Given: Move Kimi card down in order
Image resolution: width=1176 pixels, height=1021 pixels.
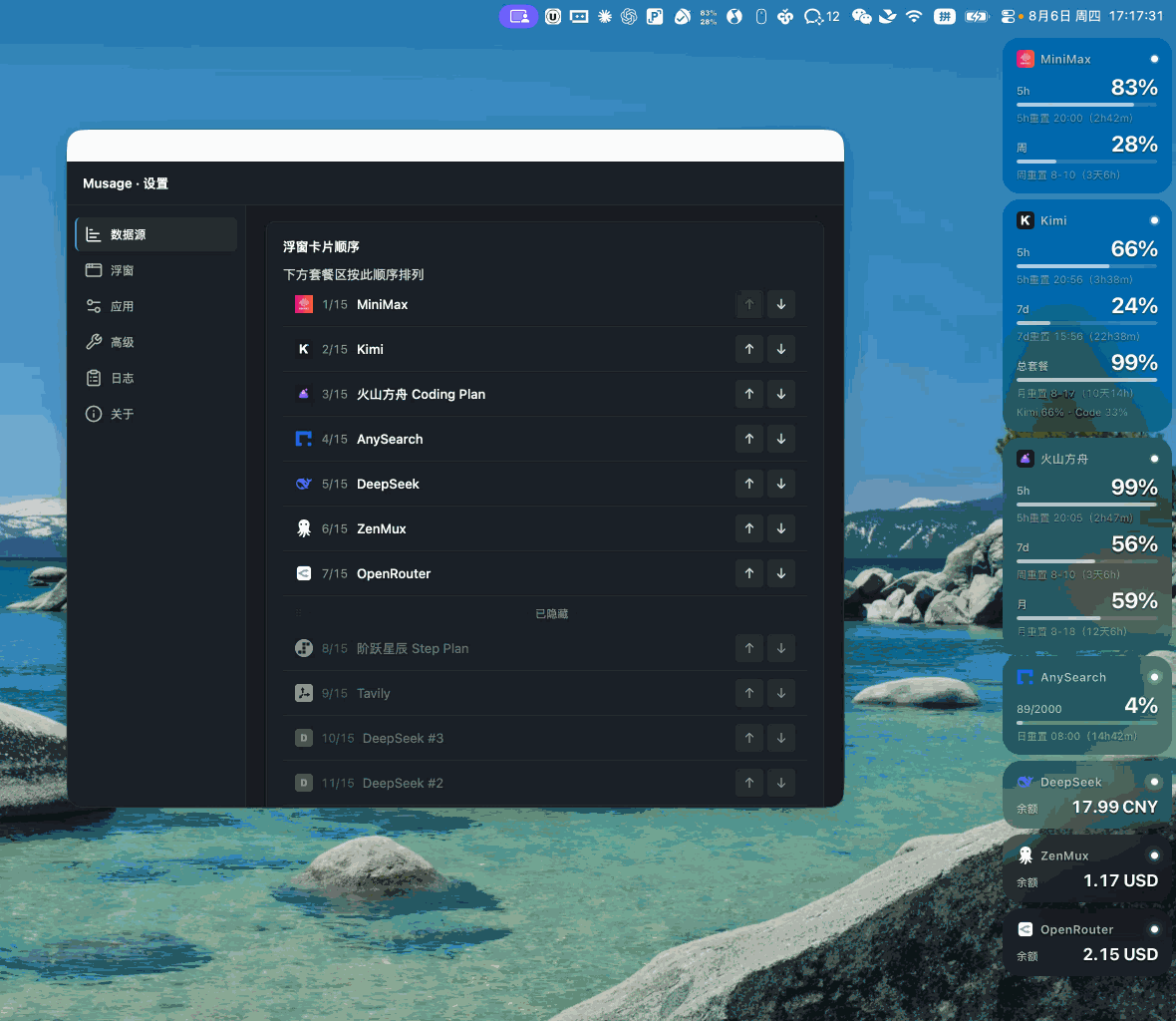Looking at the screenshot, I should click(x=780, y=349).
